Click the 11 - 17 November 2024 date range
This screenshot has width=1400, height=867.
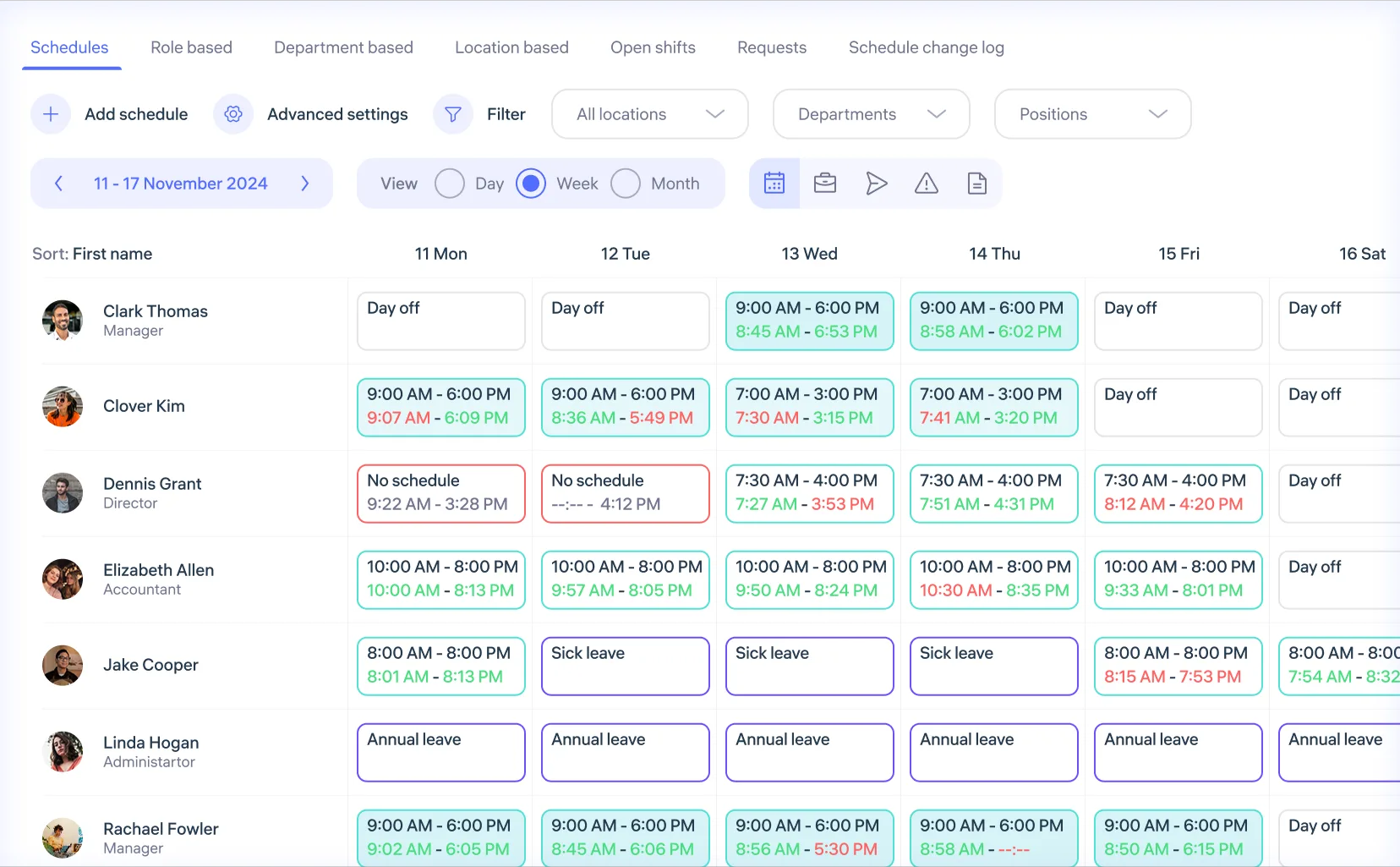point(181,184)
